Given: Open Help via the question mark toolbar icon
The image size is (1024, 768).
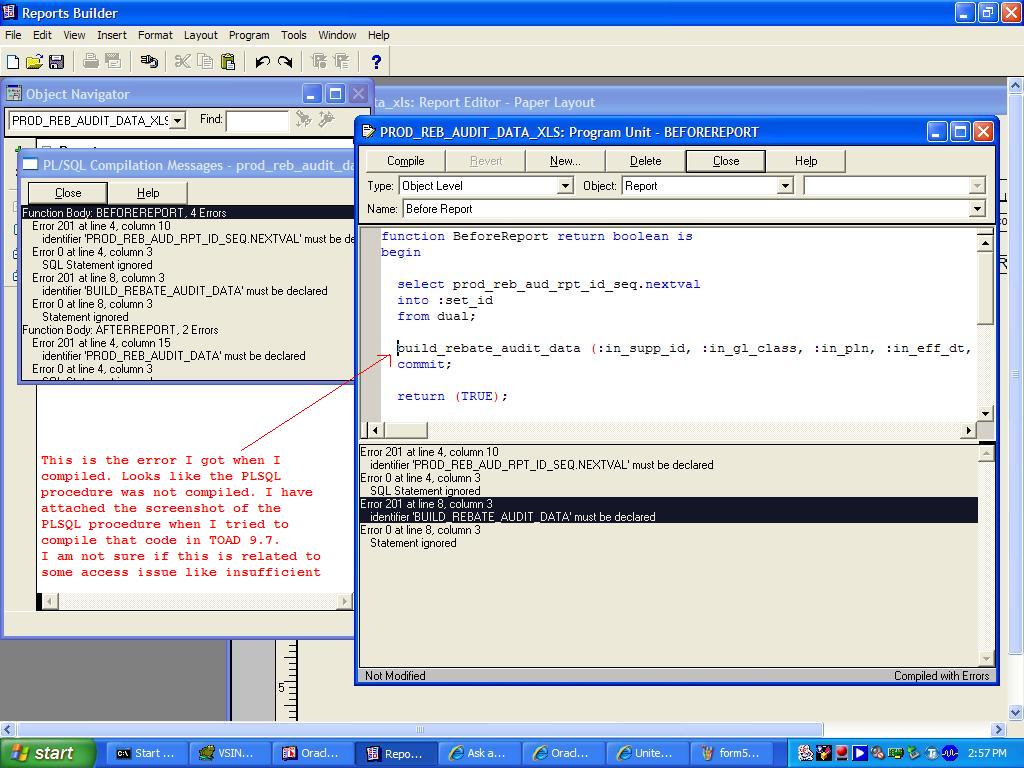Looking at the screenshot, I should tap(377, 61).
